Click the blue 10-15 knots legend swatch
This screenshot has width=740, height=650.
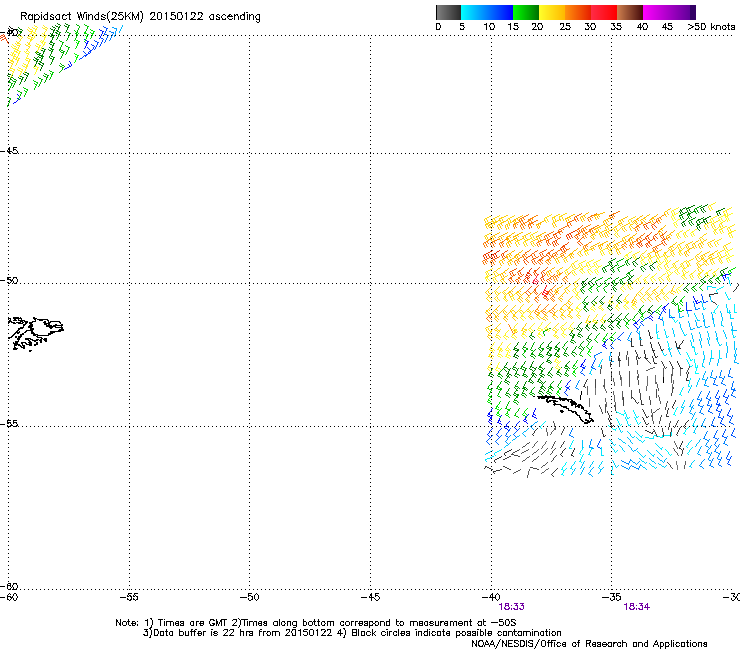pos(500,12)
